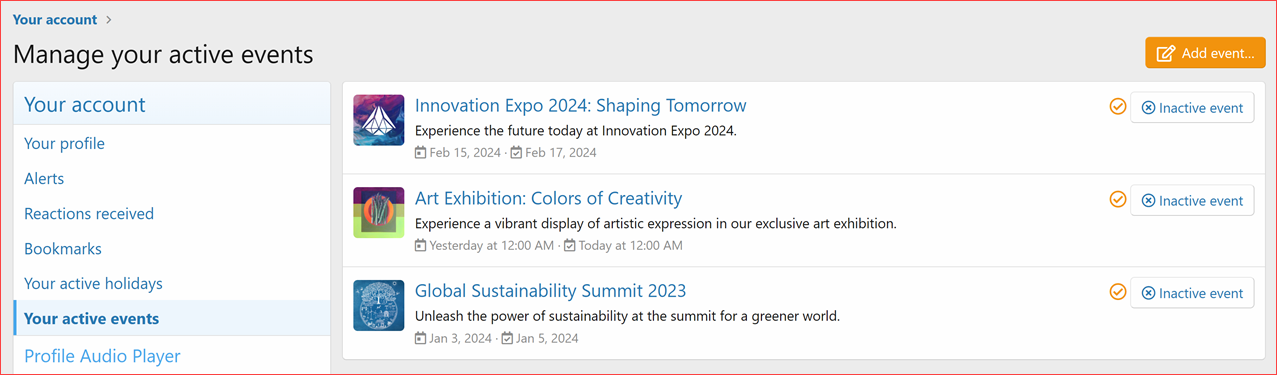The image size is (1277, 375).
Task: Click the orange checkmark icon for Global Sustainability Summit
Action: [x=1118, y=292]
